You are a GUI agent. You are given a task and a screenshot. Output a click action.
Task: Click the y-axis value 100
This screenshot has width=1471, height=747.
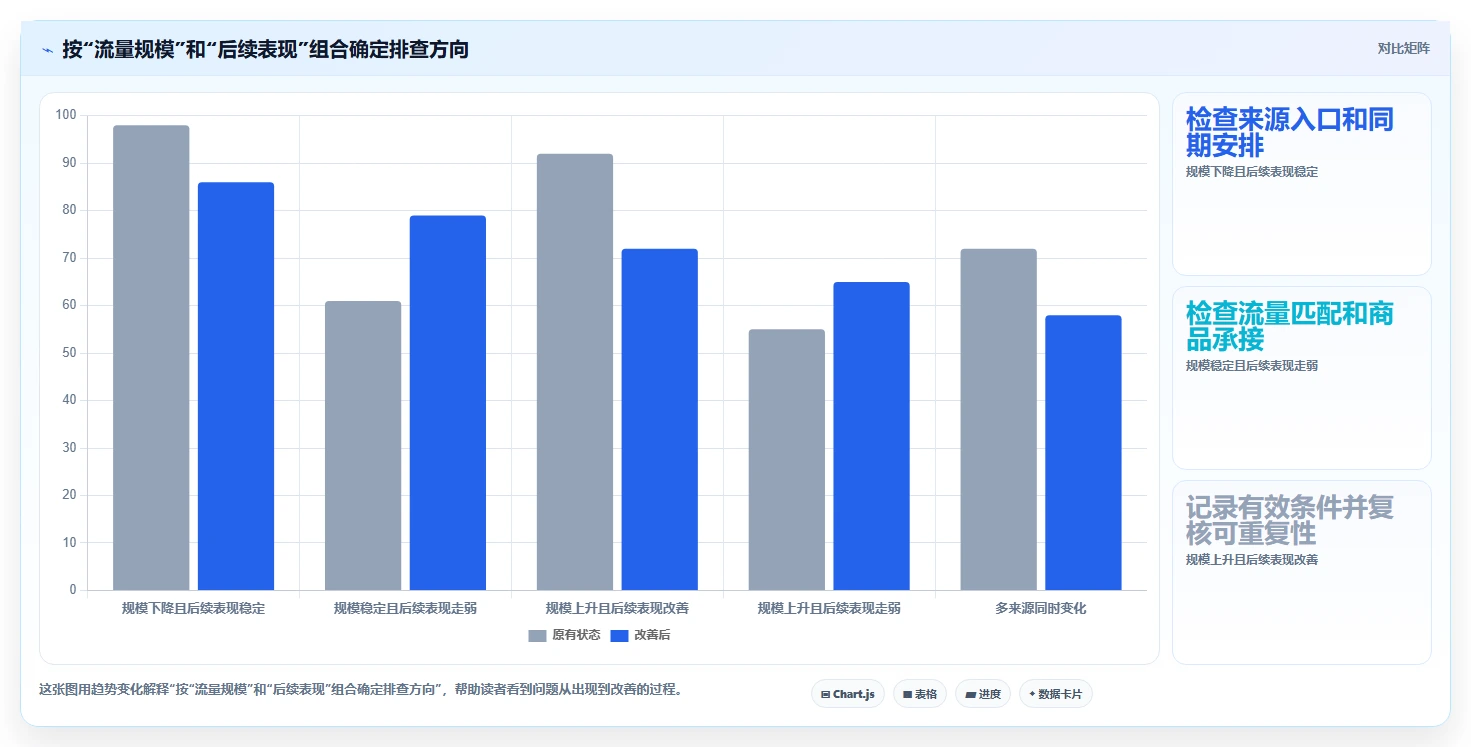66,115
